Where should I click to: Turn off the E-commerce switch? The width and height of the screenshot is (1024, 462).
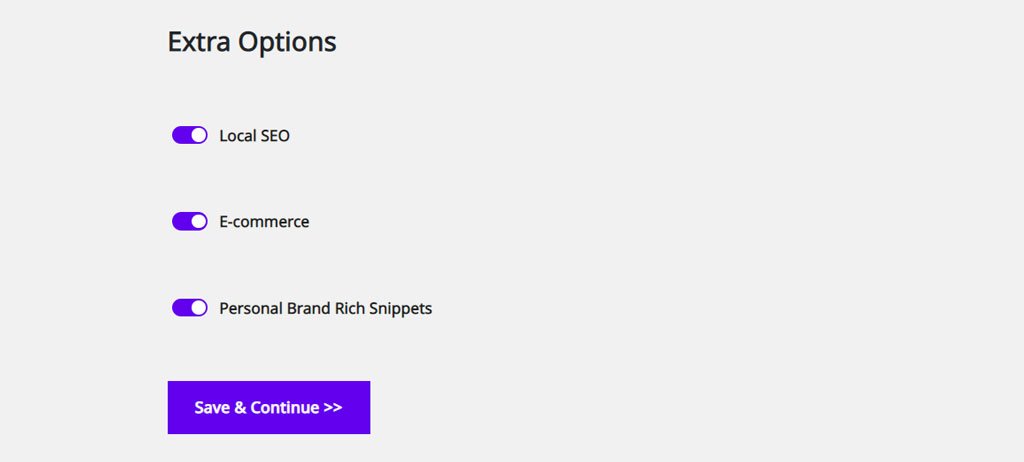click(x=189, y=222)
